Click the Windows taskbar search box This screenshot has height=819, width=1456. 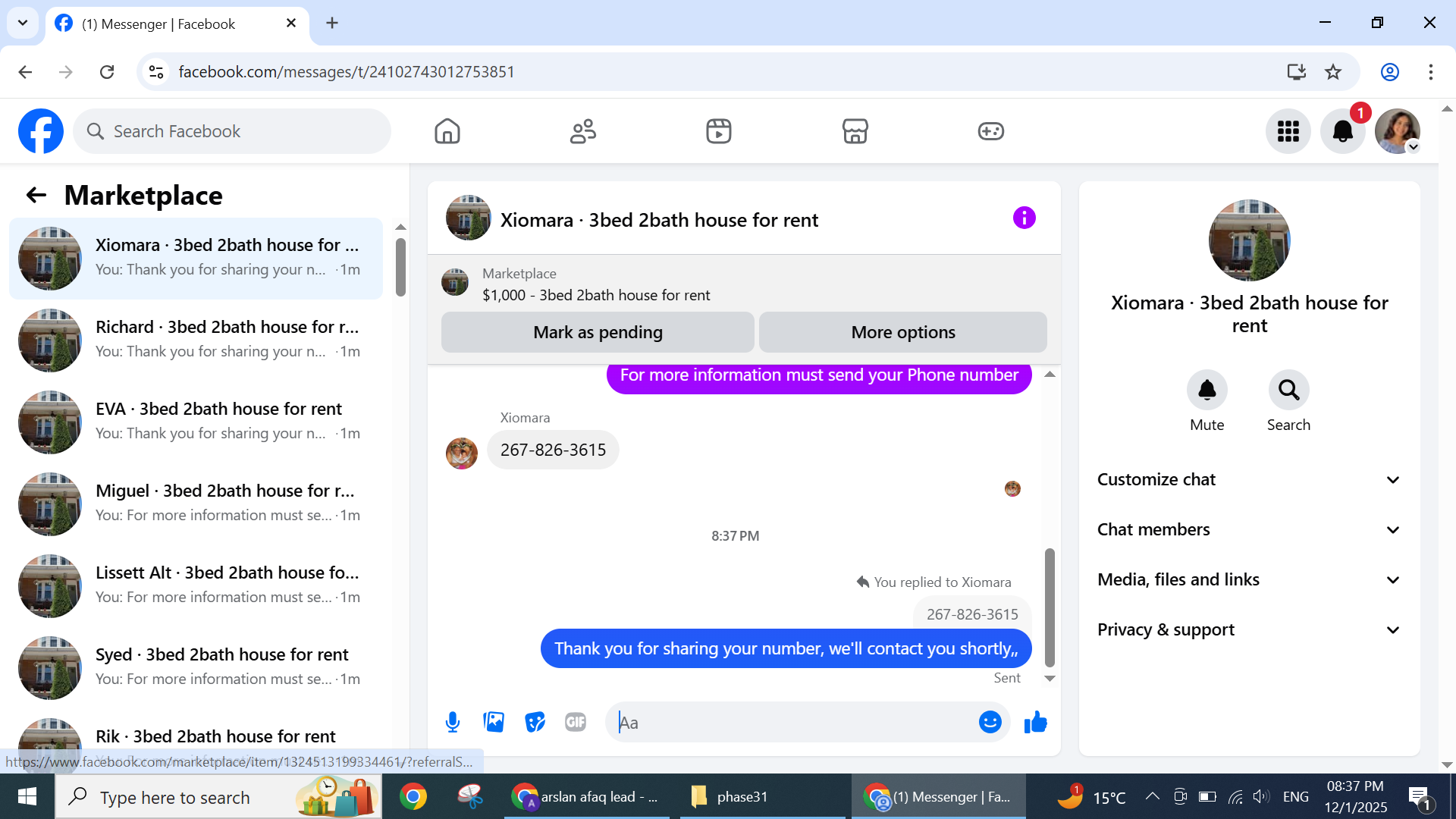click(218, 796)
